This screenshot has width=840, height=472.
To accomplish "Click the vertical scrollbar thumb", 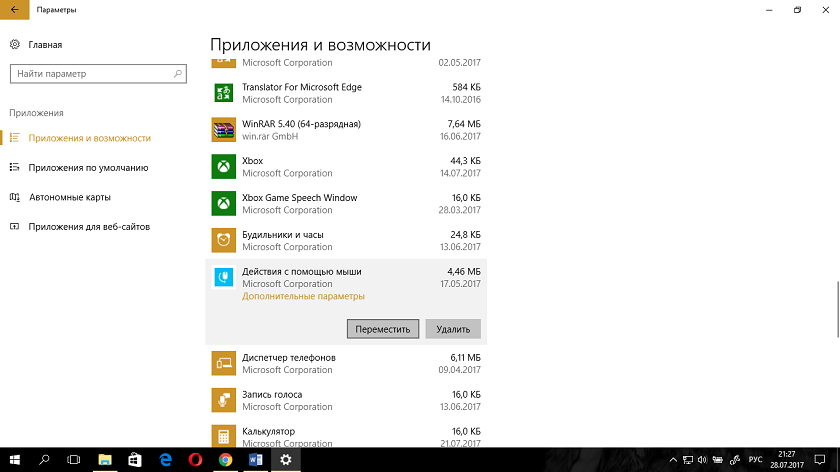I will click(x=837, y=310).
